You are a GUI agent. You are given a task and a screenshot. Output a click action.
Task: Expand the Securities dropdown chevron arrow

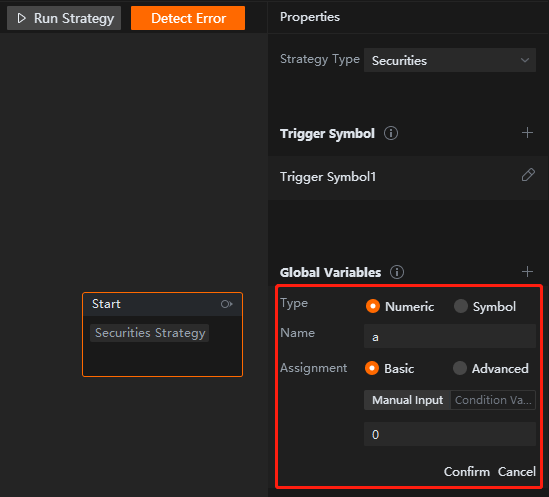tap(524, 60)
